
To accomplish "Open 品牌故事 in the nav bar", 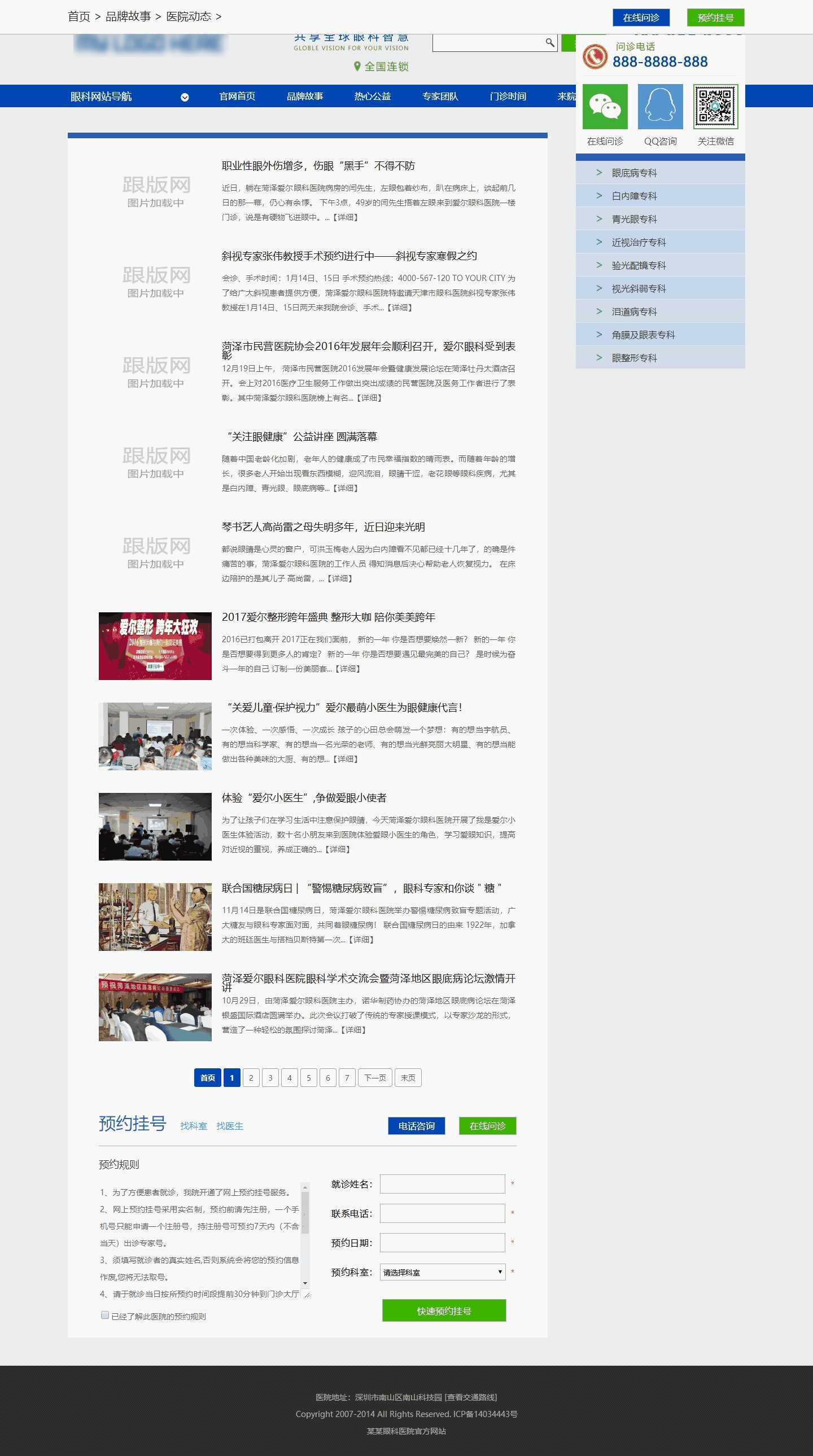I will (x=305, y=96).
